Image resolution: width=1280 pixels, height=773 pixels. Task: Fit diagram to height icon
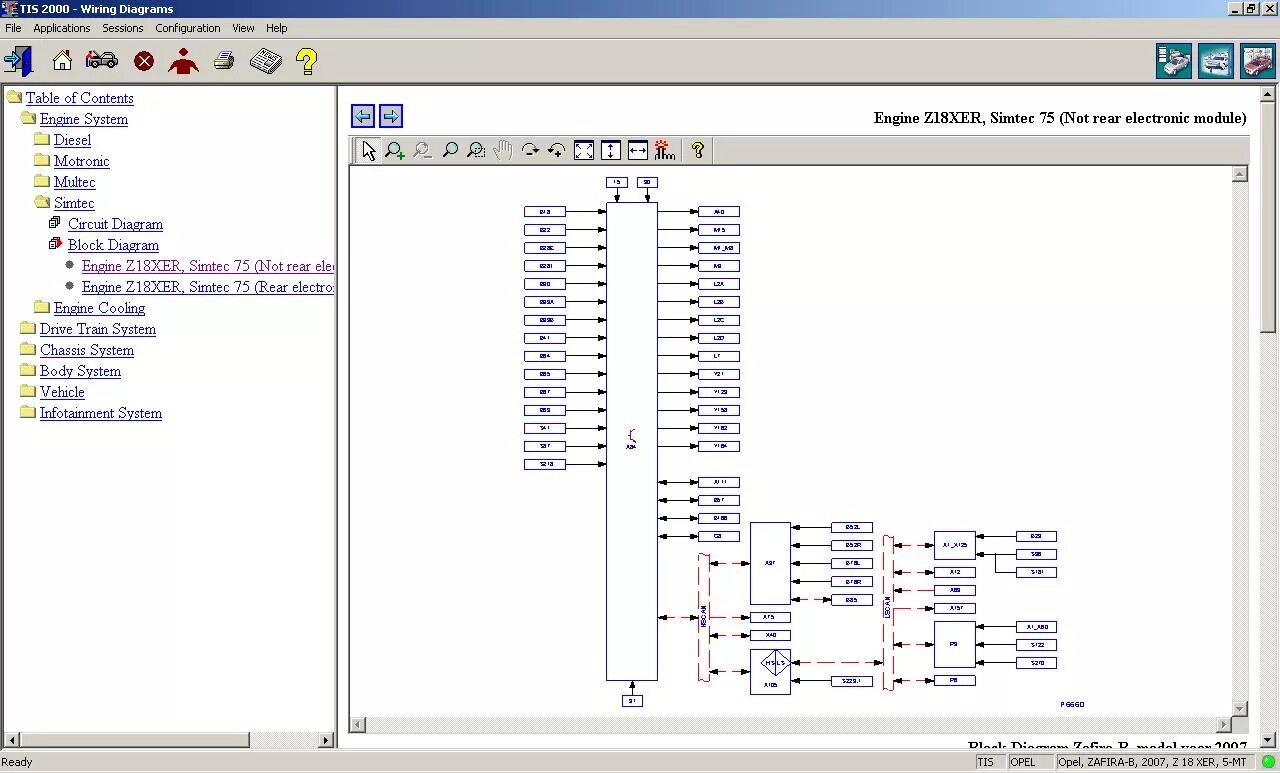pos(611,150)
